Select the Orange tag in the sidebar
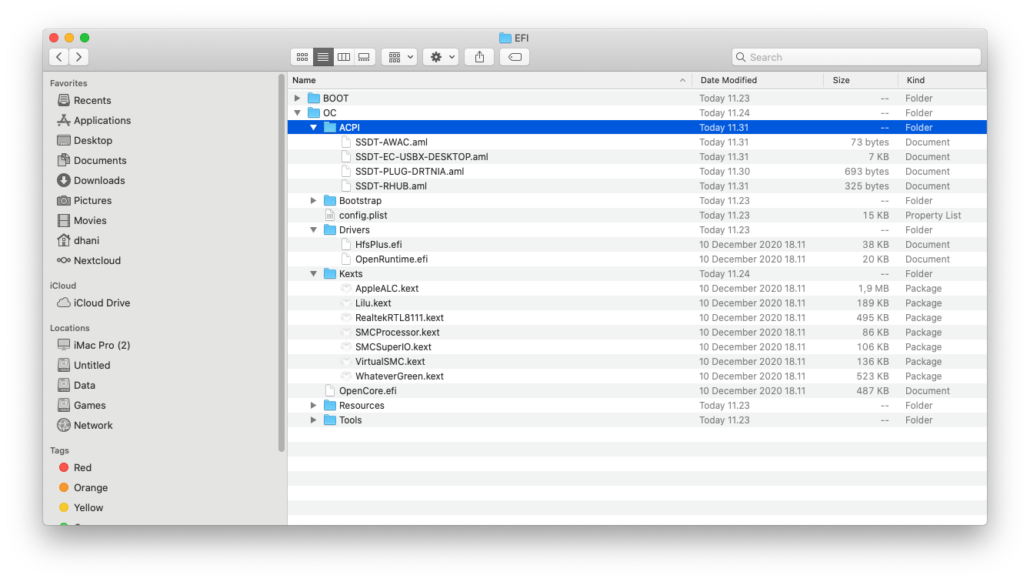Image resolution: width=1030 pixels, height=582 pixels. coord(90,488)
